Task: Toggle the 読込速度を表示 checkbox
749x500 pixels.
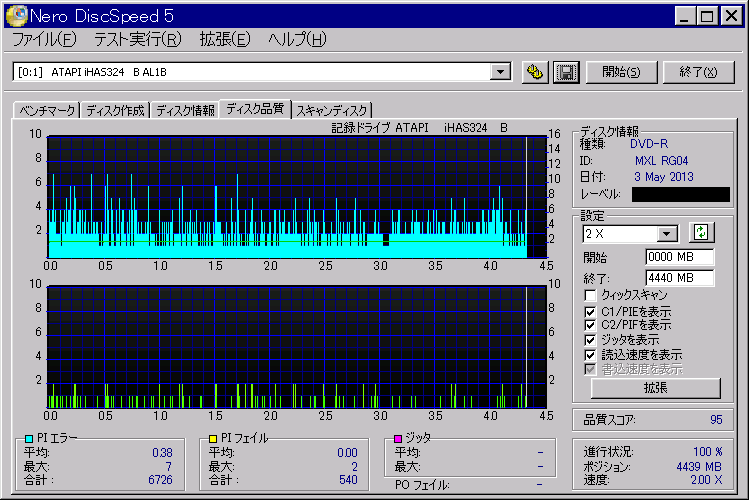Action: 590,355
